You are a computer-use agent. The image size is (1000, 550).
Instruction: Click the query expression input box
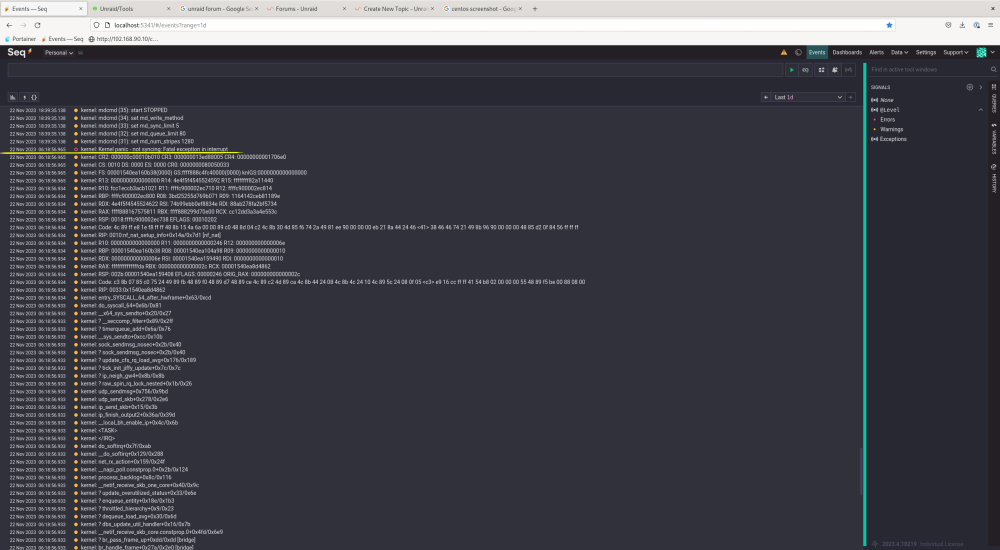(x=395, y=70)
